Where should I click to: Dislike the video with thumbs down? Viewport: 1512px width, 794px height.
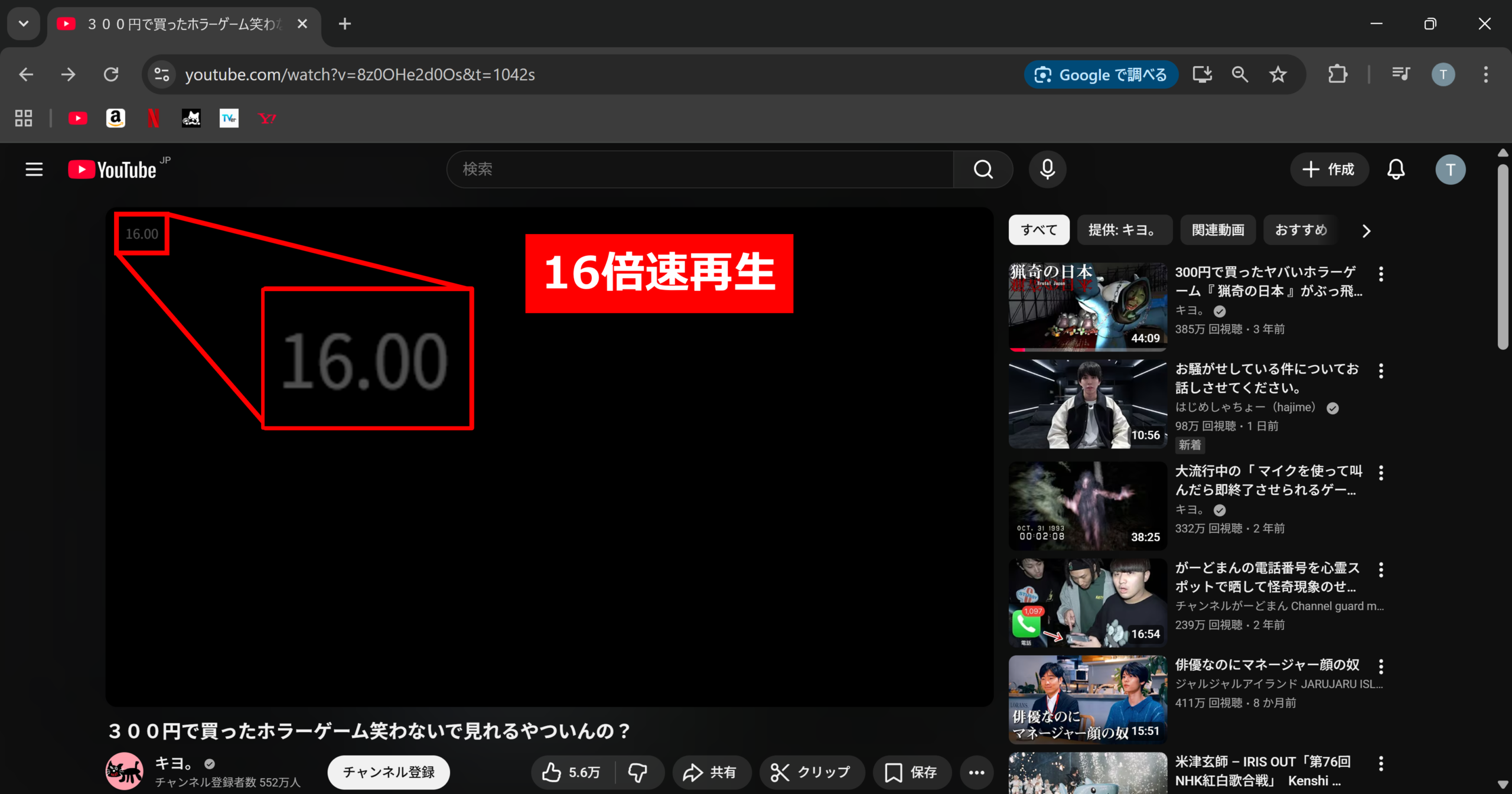click(638, 772)
